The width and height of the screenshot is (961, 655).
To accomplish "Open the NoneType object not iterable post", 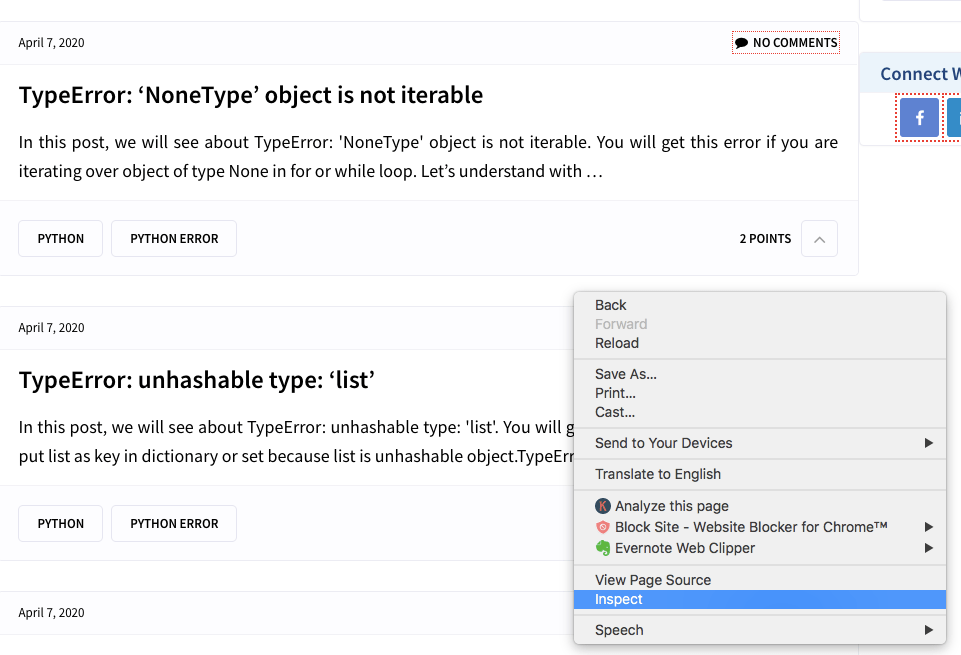I will pyautogui.click(x=250, y=94).
